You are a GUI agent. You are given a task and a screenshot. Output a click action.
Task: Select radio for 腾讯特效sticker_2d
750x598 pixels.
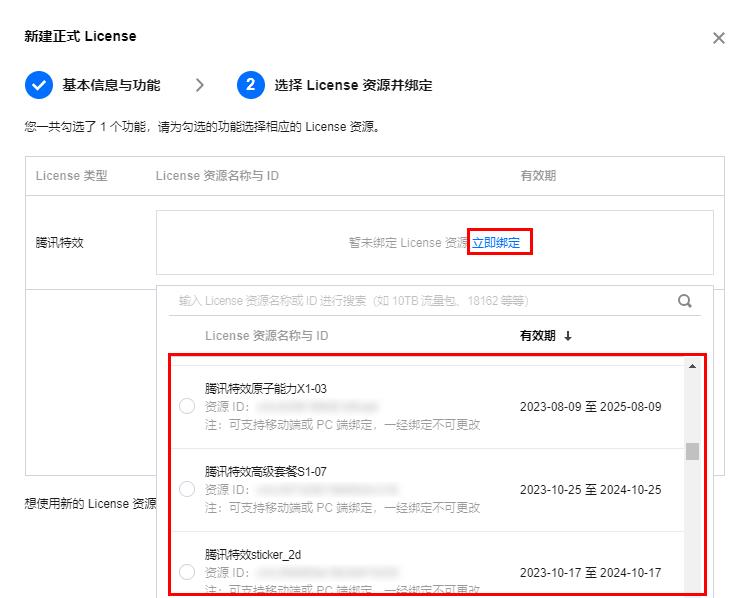(187, 572)
